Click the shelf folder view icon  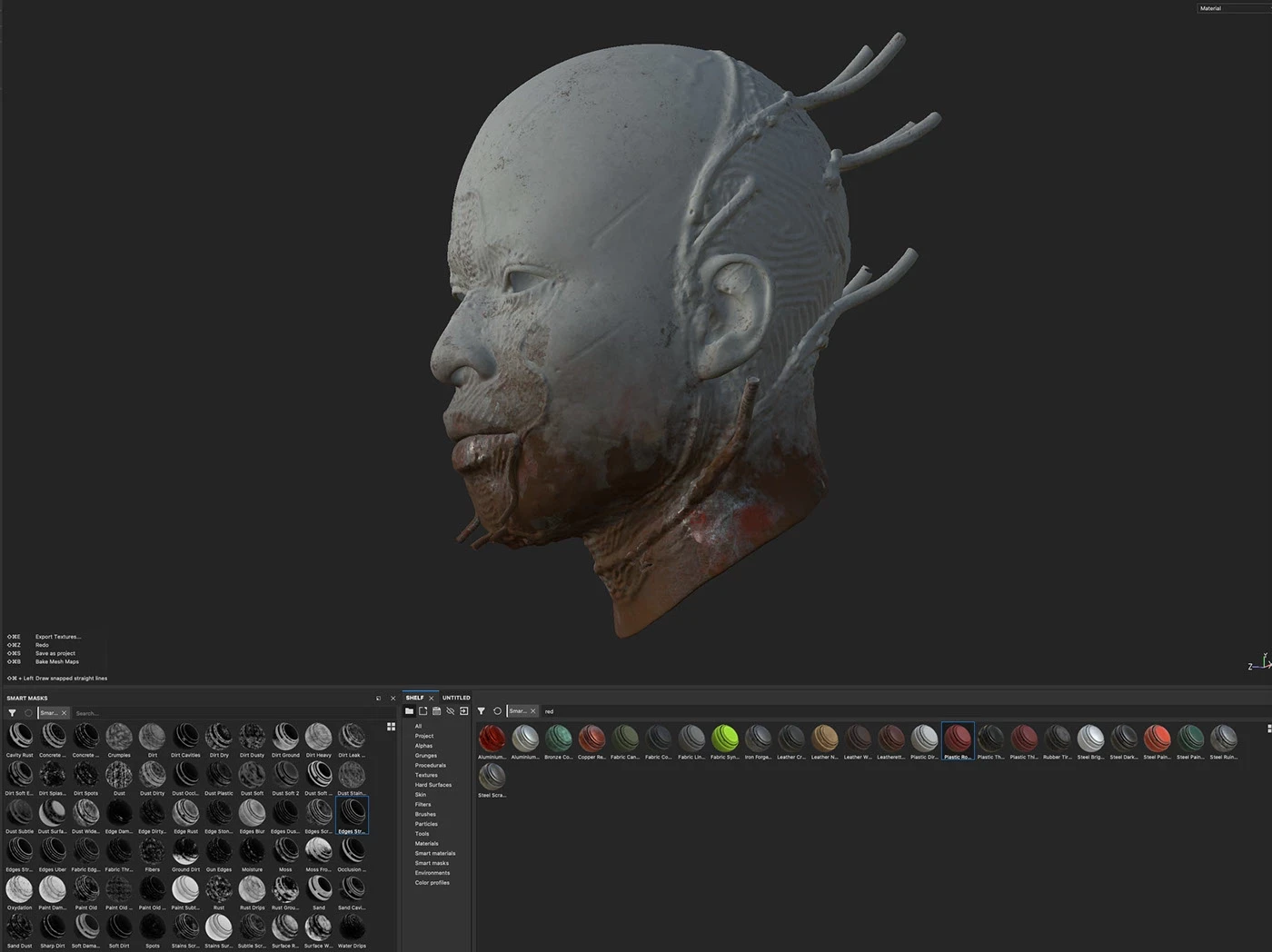pos(409,711)
